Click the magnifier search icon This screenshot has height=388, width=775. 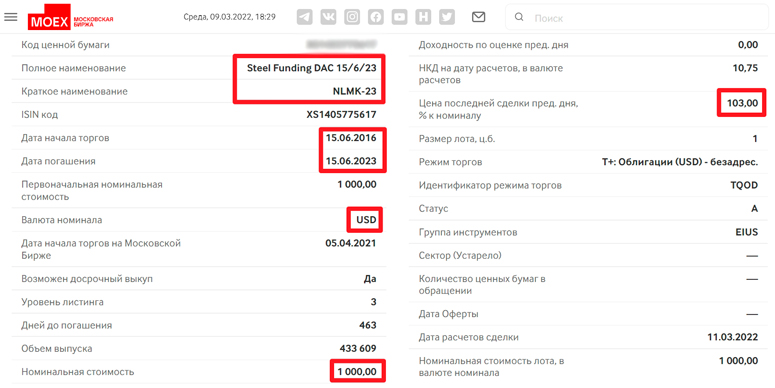pos(519,17)
